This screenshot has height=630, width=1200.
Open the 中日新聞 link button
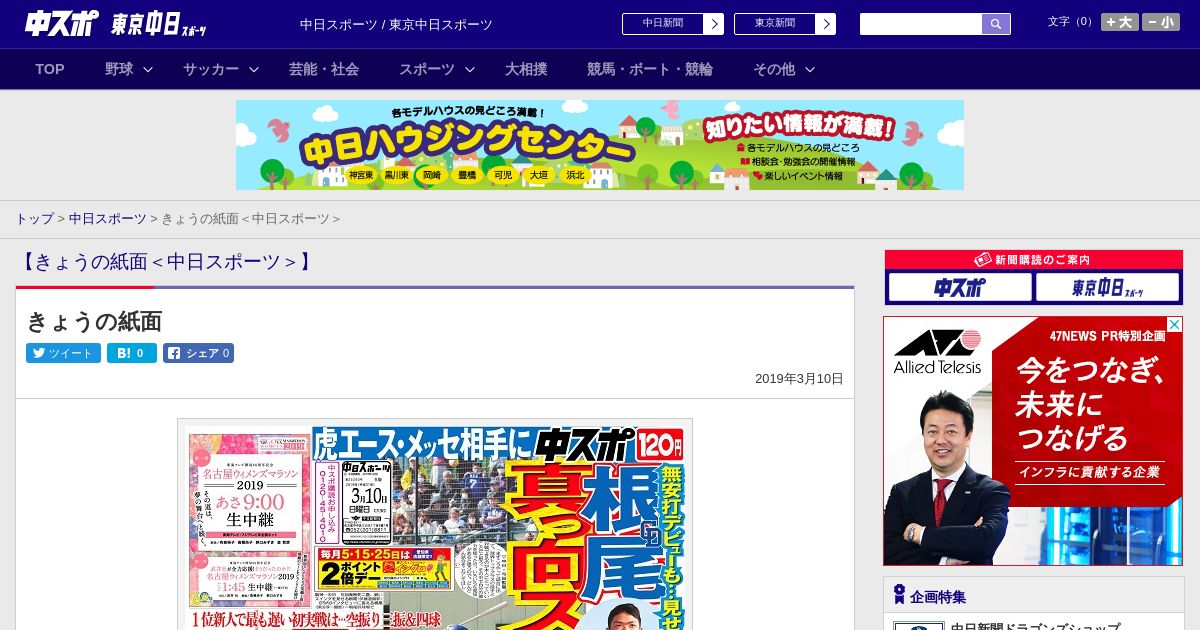tap(662, 24)
